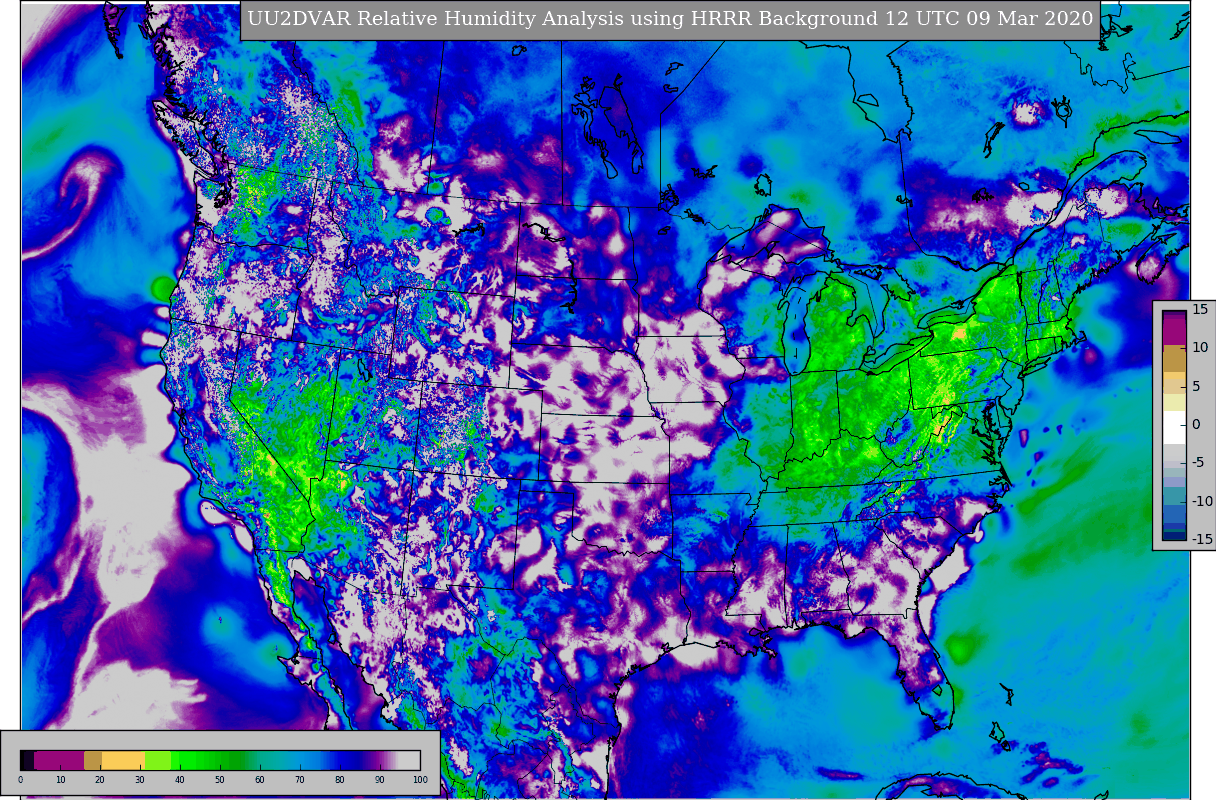This screenshot has width=1216, height=800.
Task: Click the magenta segment of right colorbar
Action: point(1174,330)
